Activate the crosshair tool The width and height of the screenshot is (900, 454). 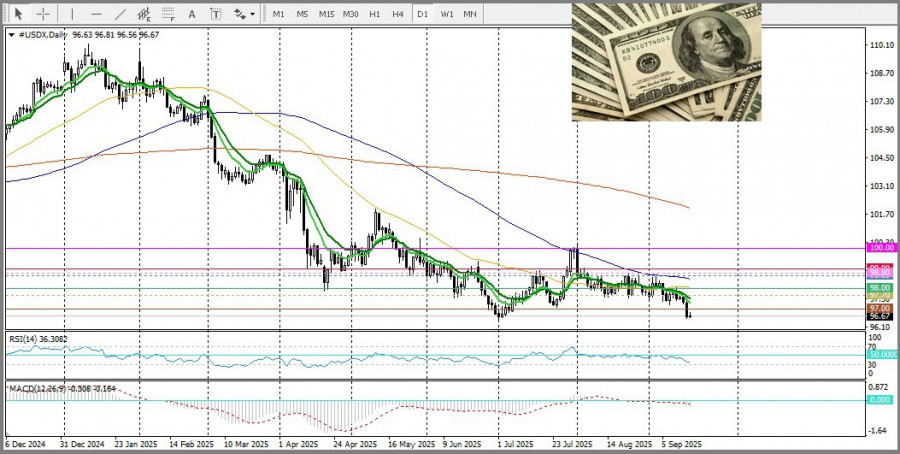[x=44, y=14]
